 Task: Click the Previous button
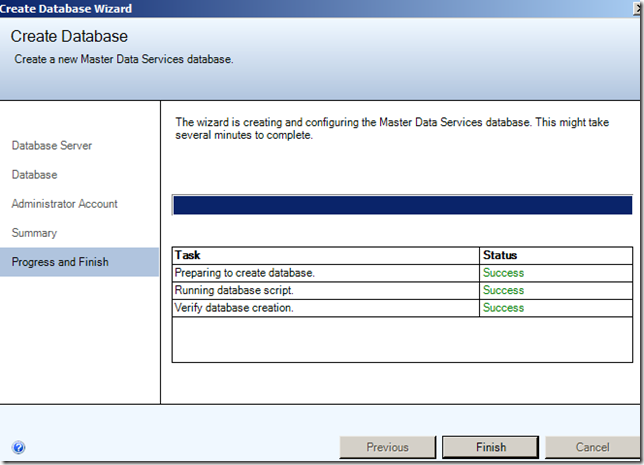(x=387, y=447)
